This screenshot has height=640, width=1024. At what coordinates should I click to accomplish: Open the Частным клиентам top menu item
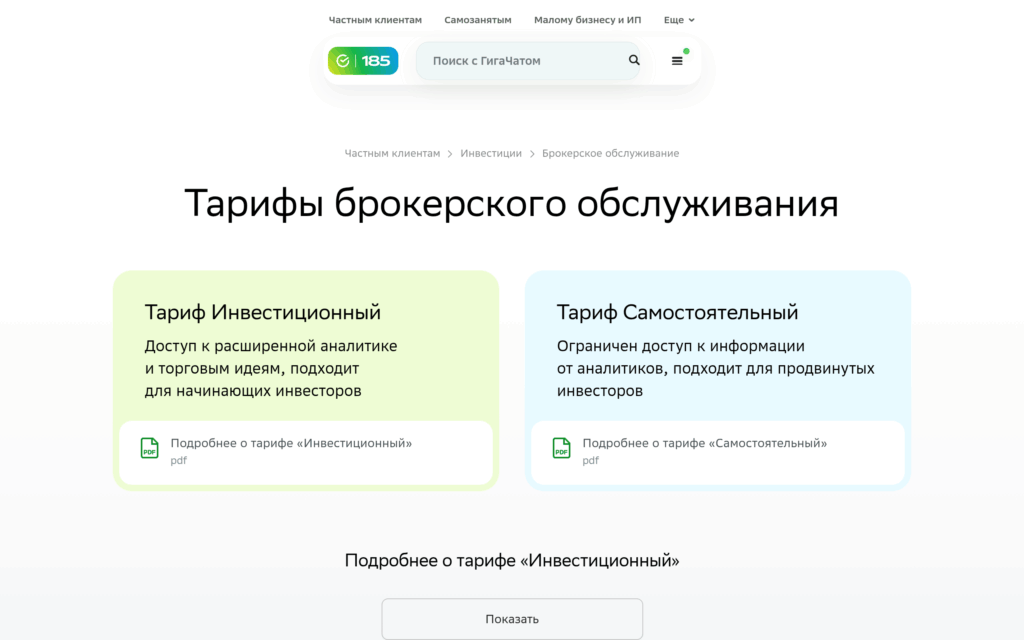click(375, 20)
